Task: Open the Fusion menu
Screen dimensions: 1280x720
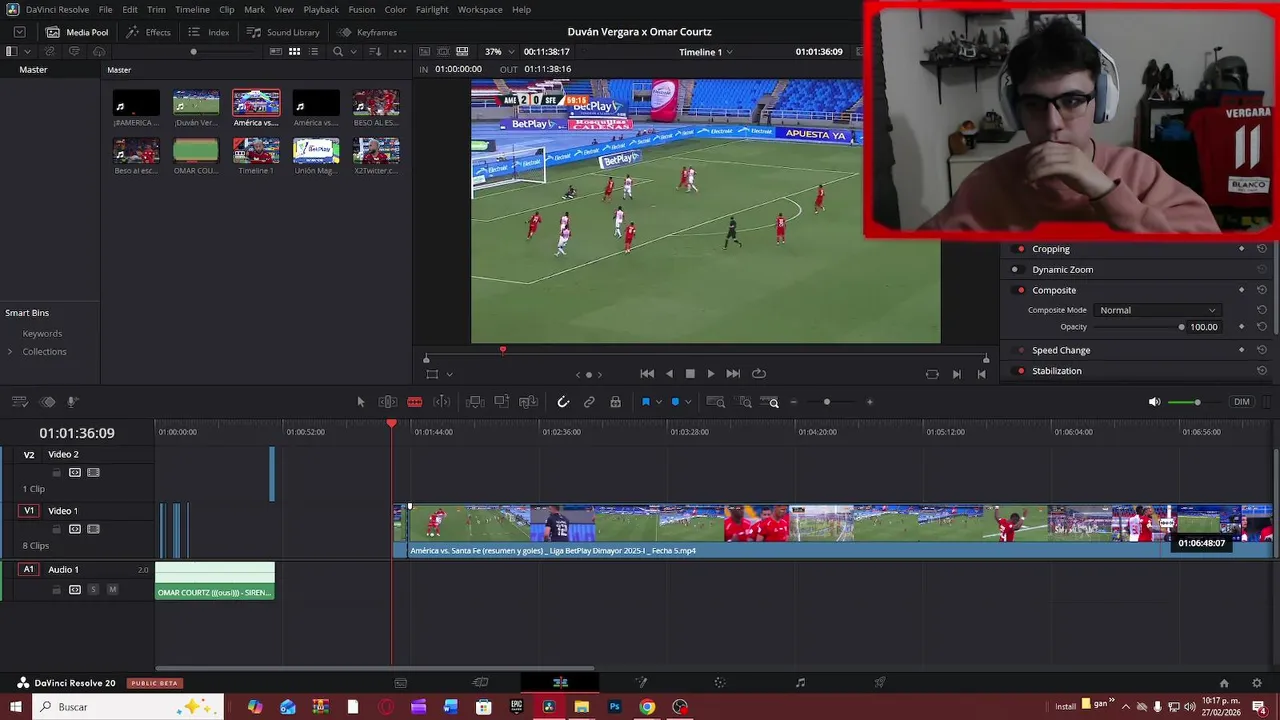Action: coord(362,9)
